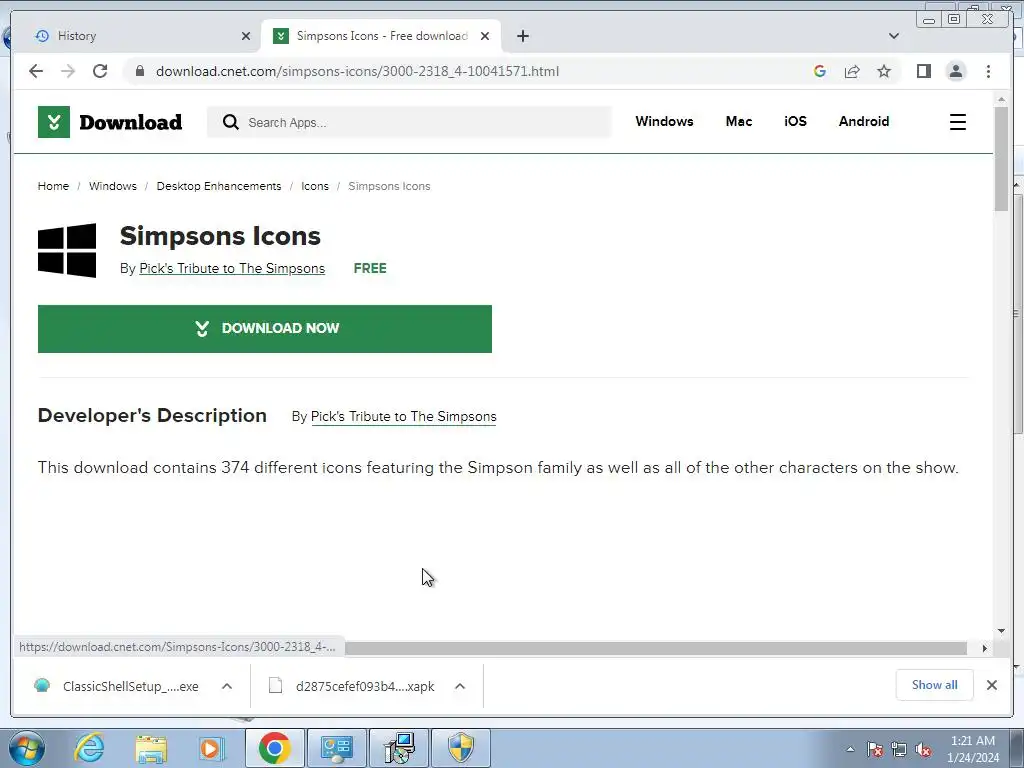
Task: Open the Windows Start menu
Action: tap(27, 748)
